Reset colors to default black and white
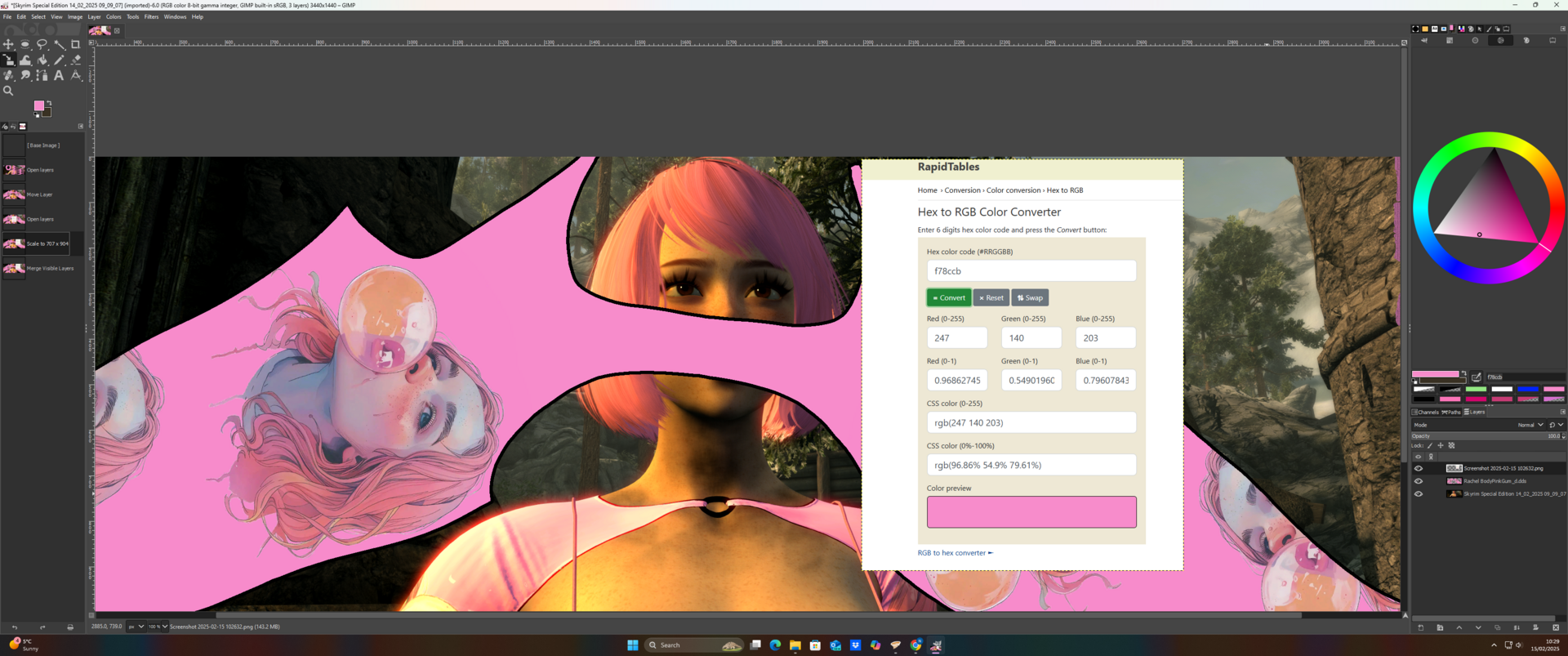The width and height of the screenshot is (1568, 656). tap(37, 115)
